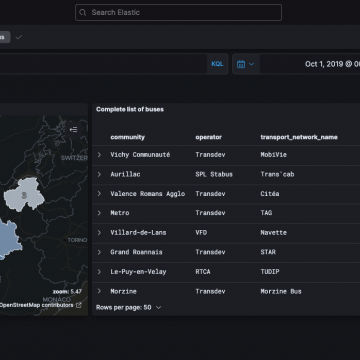Click the STAR network name cell
Screen dimensions: 360x360
(x=268, y=252)
